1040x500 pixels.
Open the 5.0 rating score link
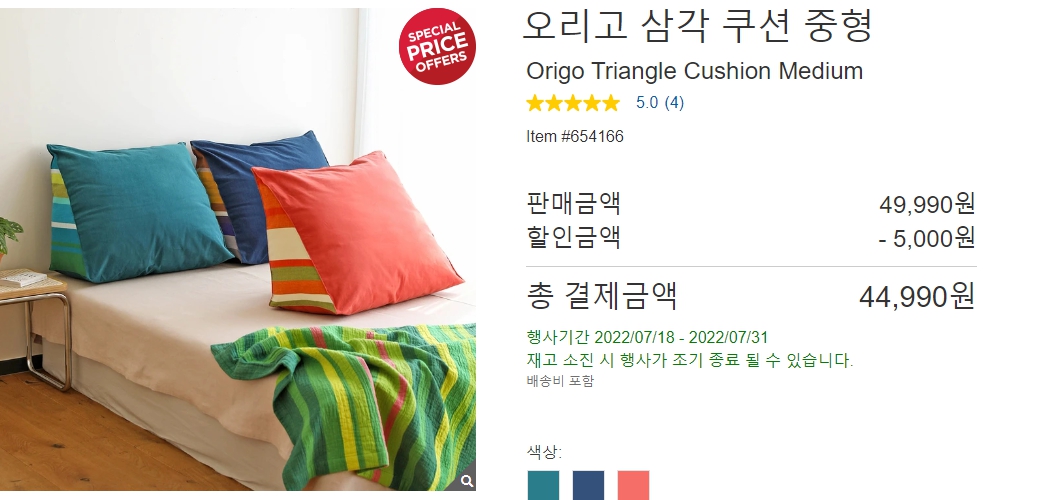(647, 103)
